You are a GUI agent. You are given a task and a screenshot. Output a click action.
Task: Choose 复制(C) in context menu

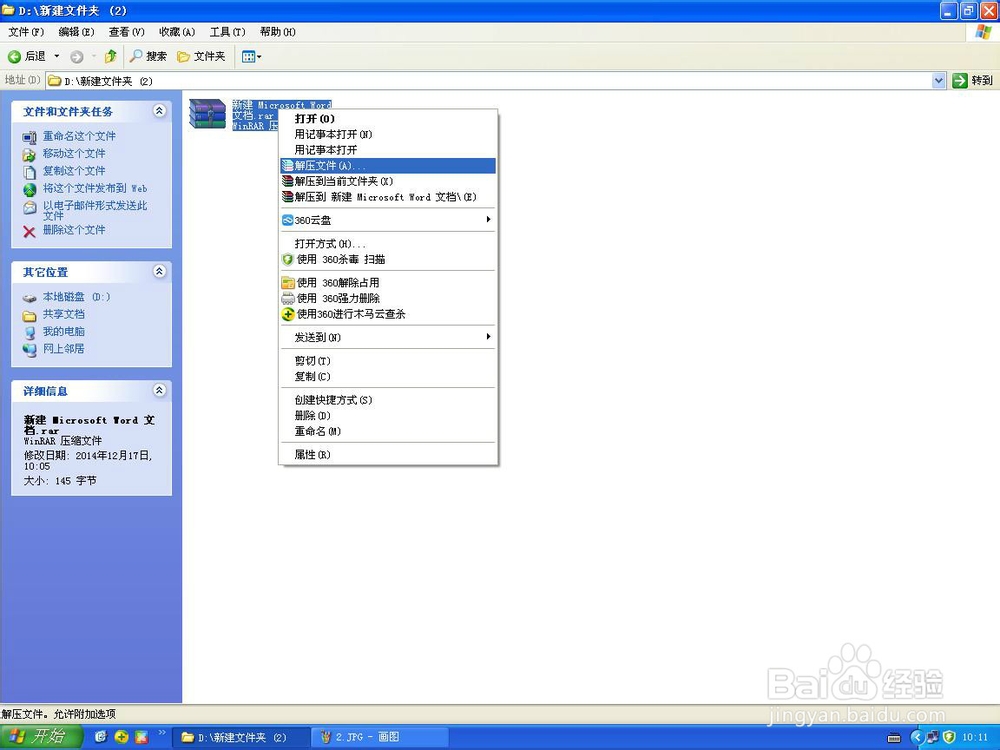pos(388,376)
